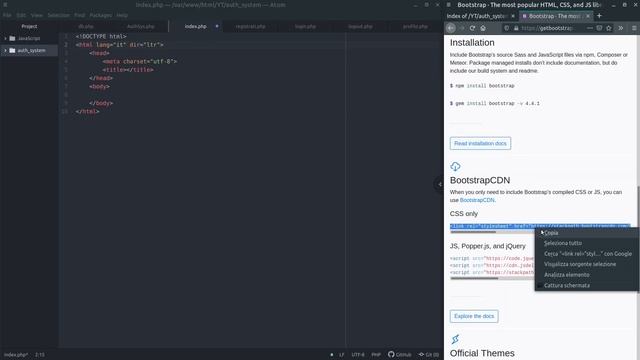Click the browser back arrow button
This screenshot has height=360, width=640.
coord(451,28)
